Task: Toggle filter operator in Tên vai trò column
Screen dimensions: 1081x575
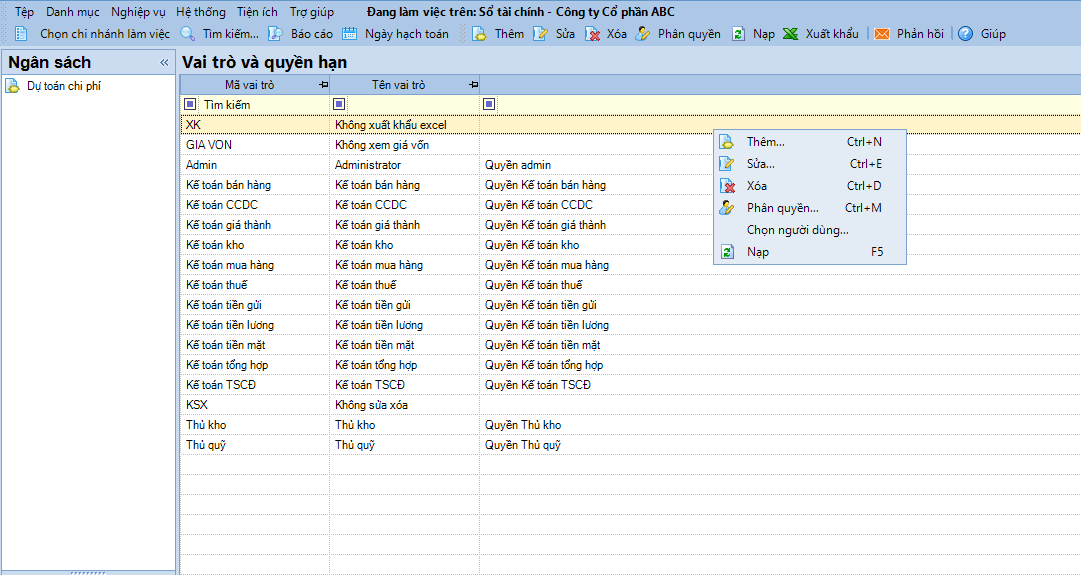Action: pos(339,104)
